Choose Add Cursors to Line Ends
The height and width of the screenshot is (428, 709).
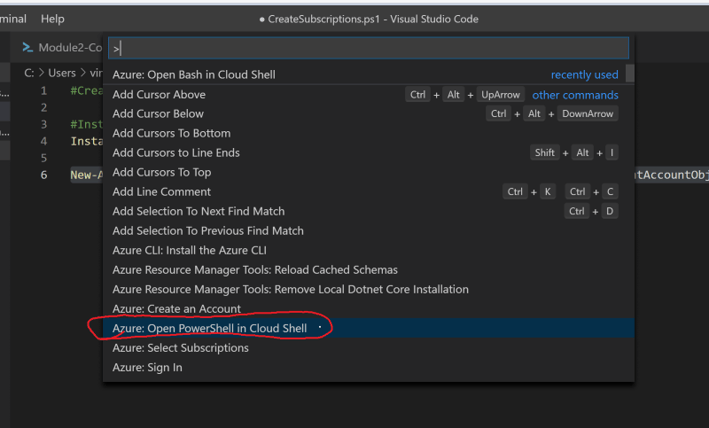point(176,153)
